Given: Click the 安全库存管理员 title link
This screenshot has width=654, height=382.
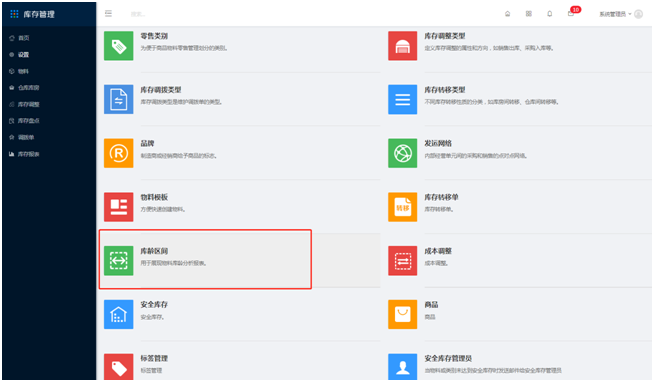Looking at the screenshot, I should click(x=448, y=358).
